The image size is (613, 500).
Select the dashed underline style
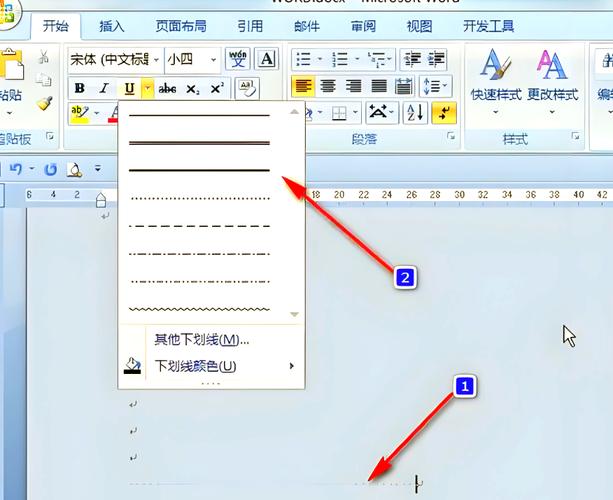point(199,226)
